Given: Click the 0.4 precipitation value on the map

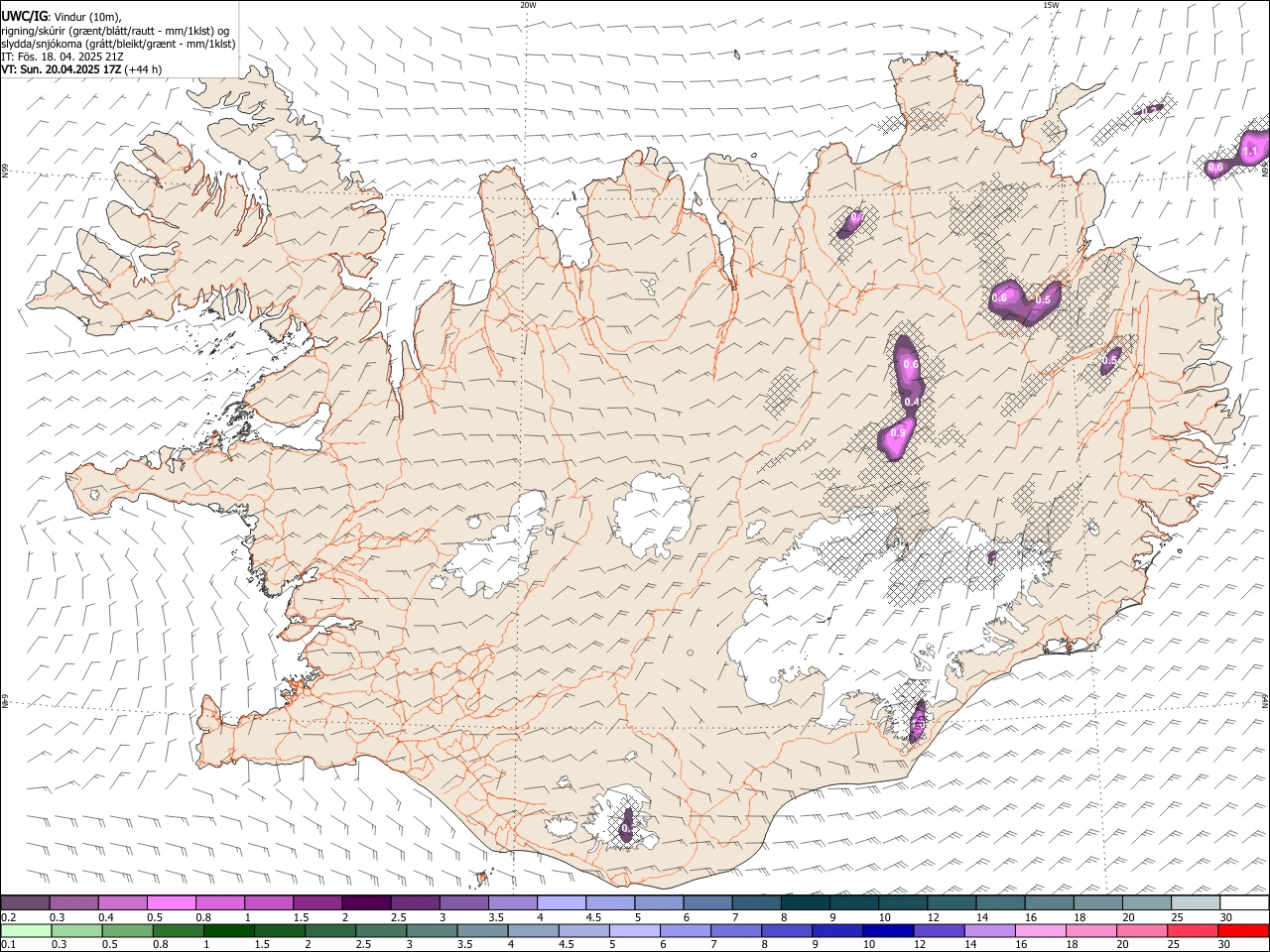Looking at the screenshot, I should 912,402.
